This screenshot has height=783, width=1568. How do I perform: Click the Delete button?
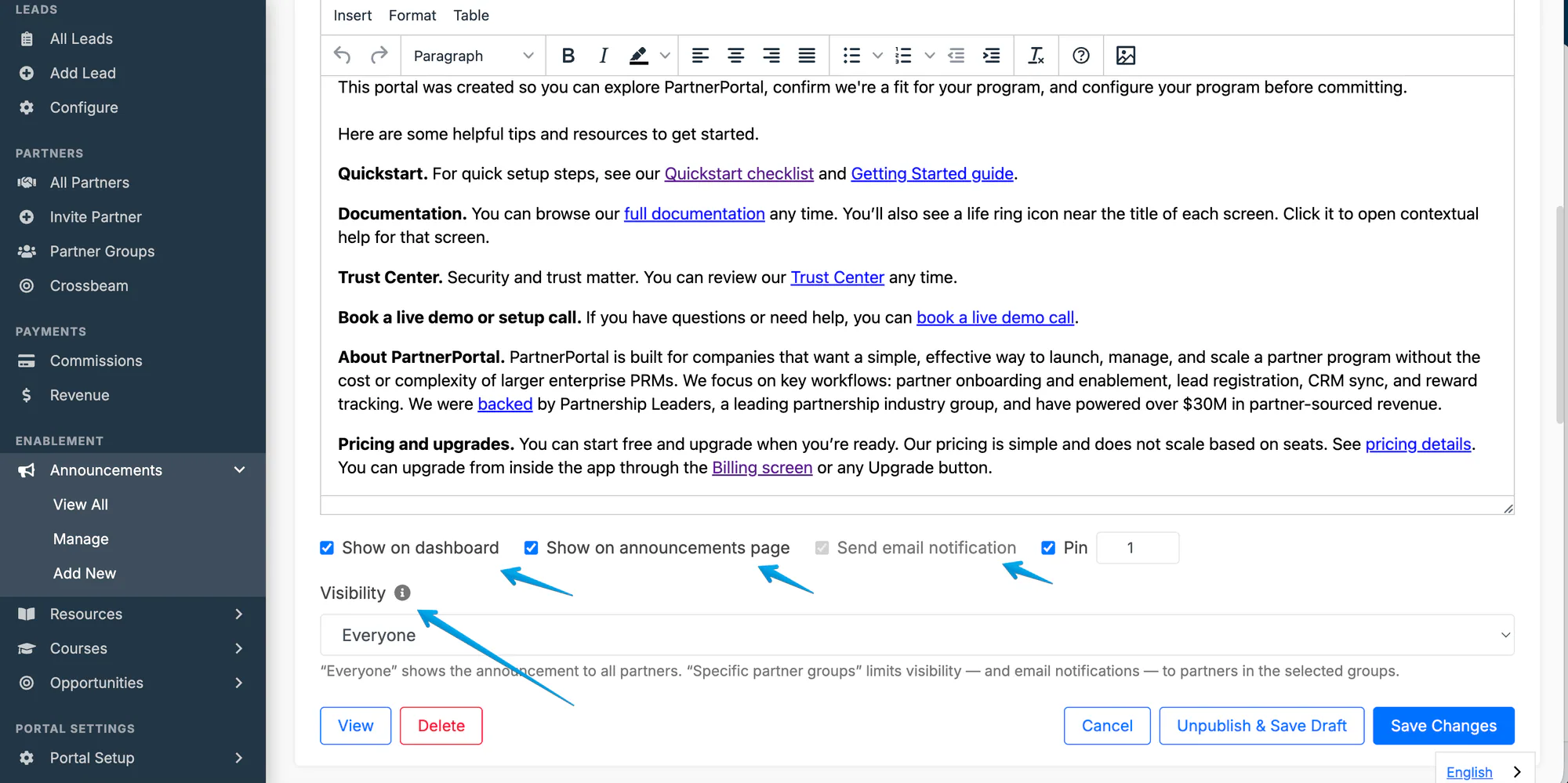tap(441, 726)
